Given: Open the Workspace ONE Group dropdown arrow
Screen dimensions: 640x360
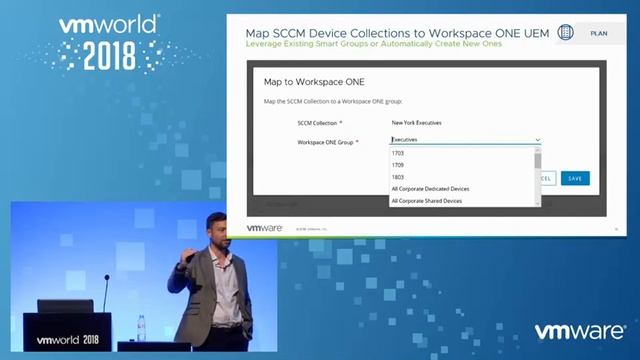Looking at the screenshot, I should coord(538,140).
